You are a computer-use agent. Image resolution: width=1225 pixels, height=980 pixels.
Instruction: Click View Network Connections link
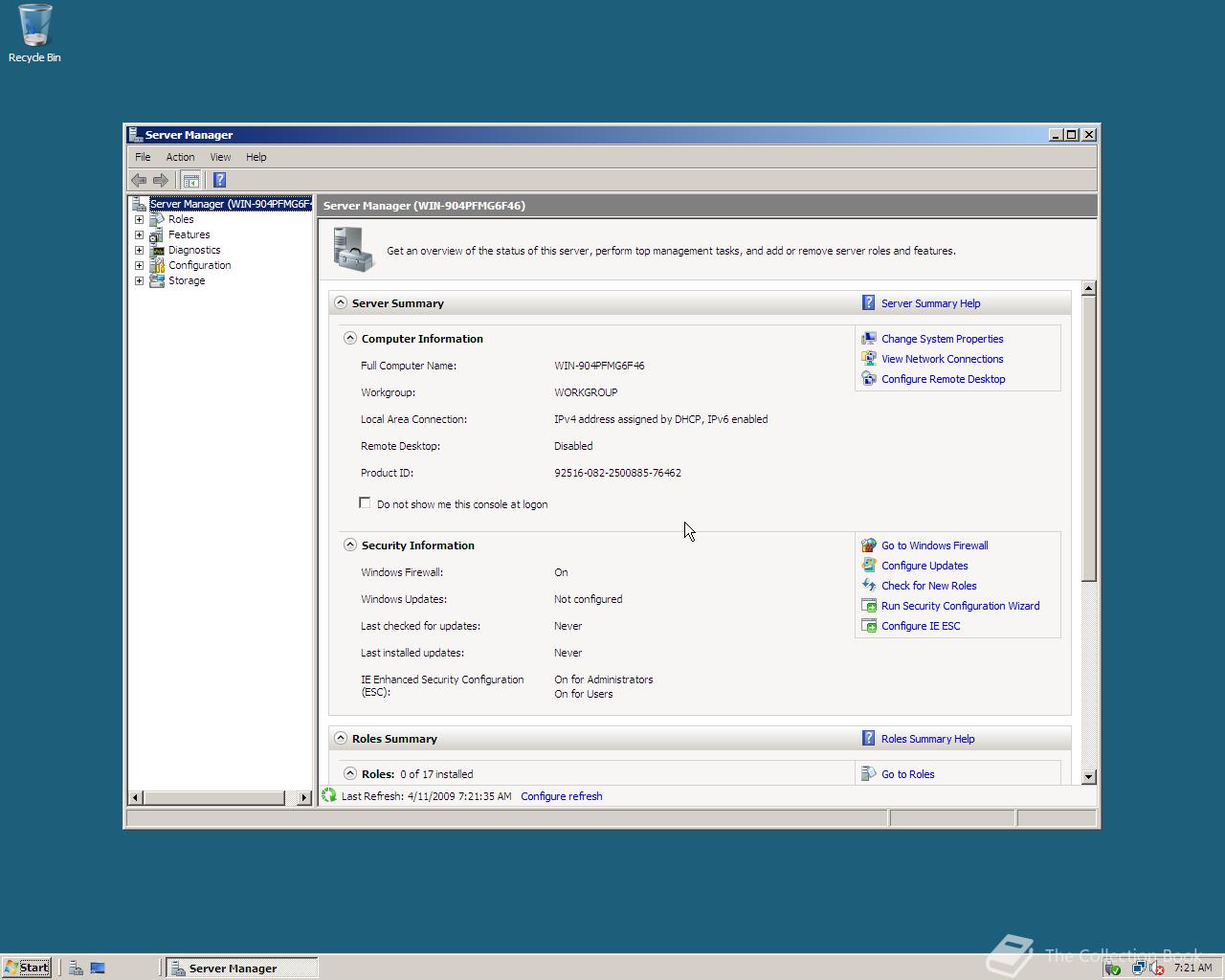(942, 359)
